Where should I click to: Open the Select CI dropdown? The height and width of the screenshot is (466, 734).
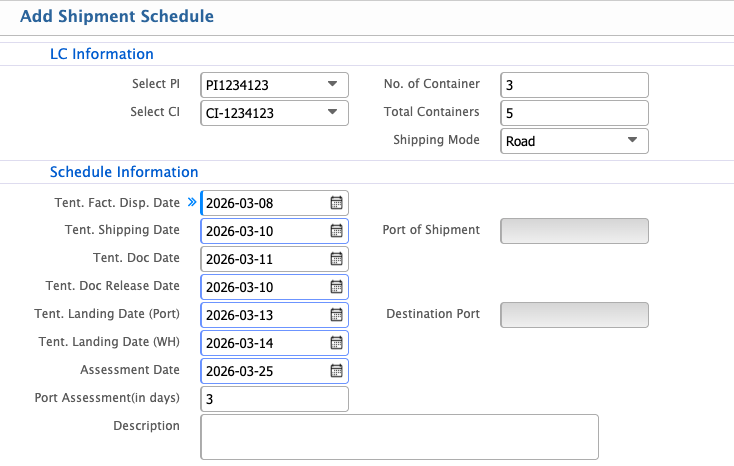point(332,113)
